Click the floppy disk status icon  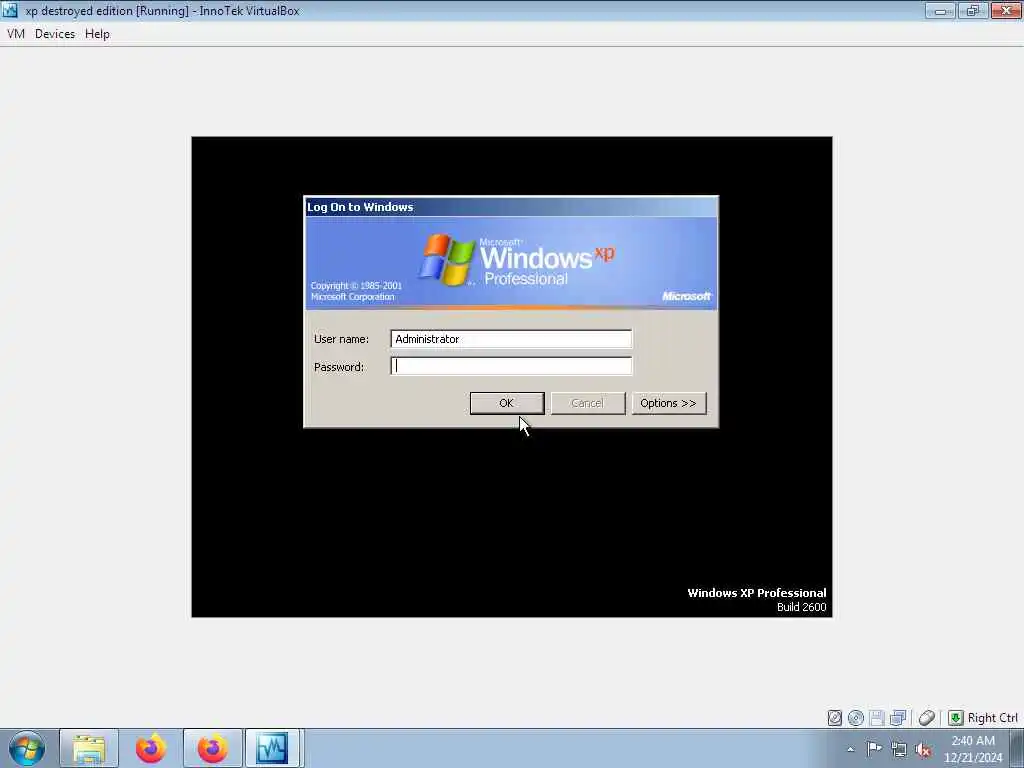877,718
